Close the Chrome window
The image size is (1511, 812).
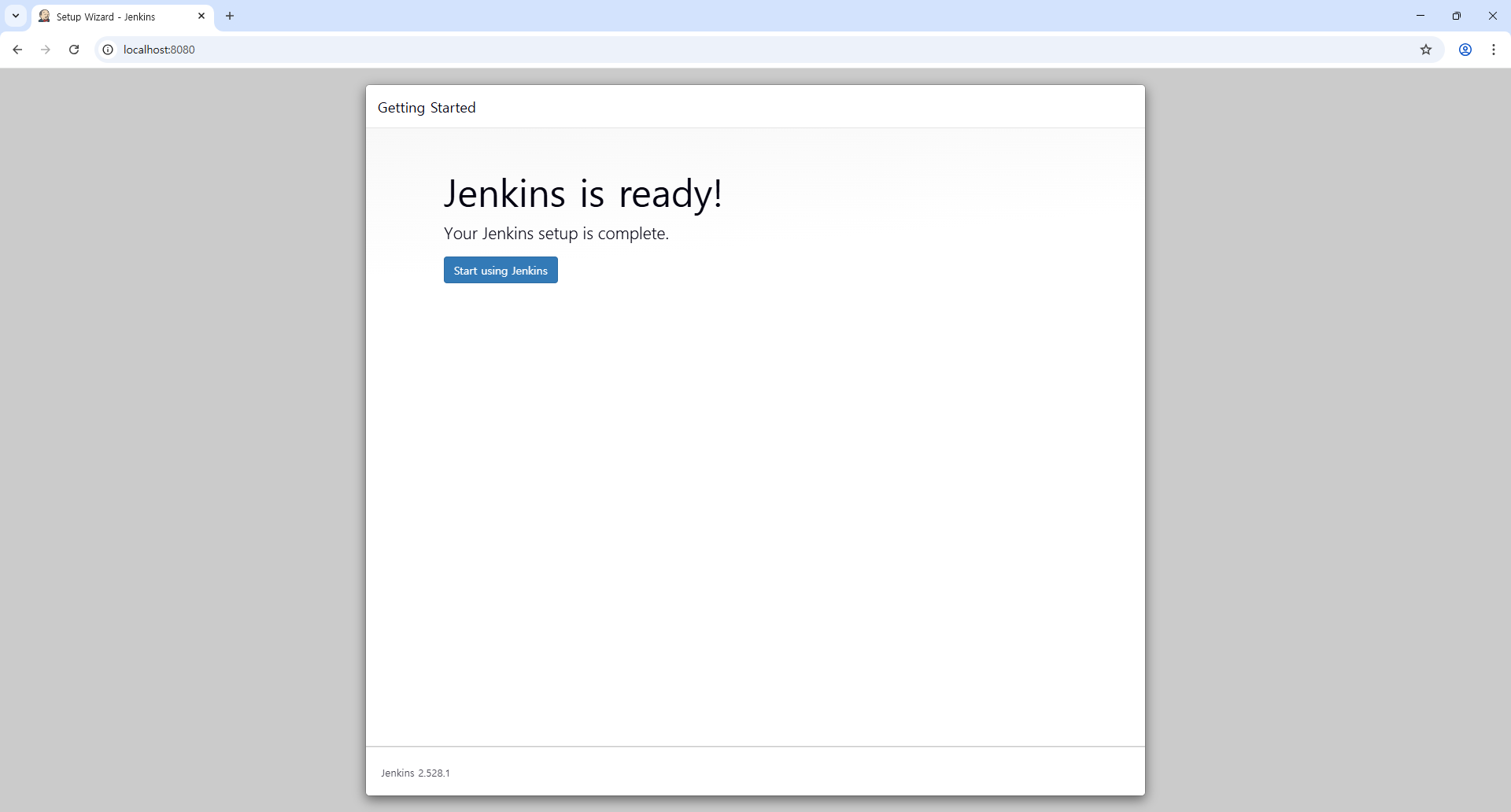(x=1493, y=16)
